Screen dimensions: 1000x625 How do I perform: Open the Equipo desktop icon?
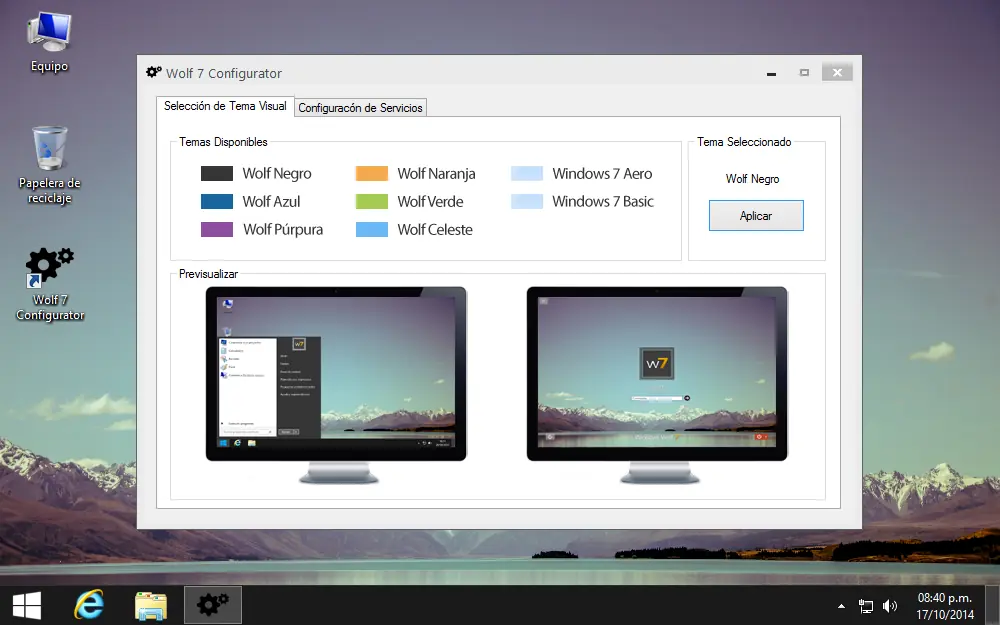(49, 42)
